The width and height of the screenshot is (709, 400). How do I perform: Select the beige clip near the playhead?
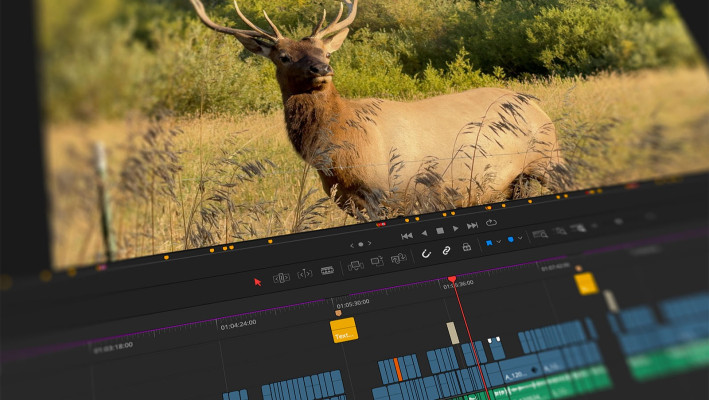click(x=453, y=333)
